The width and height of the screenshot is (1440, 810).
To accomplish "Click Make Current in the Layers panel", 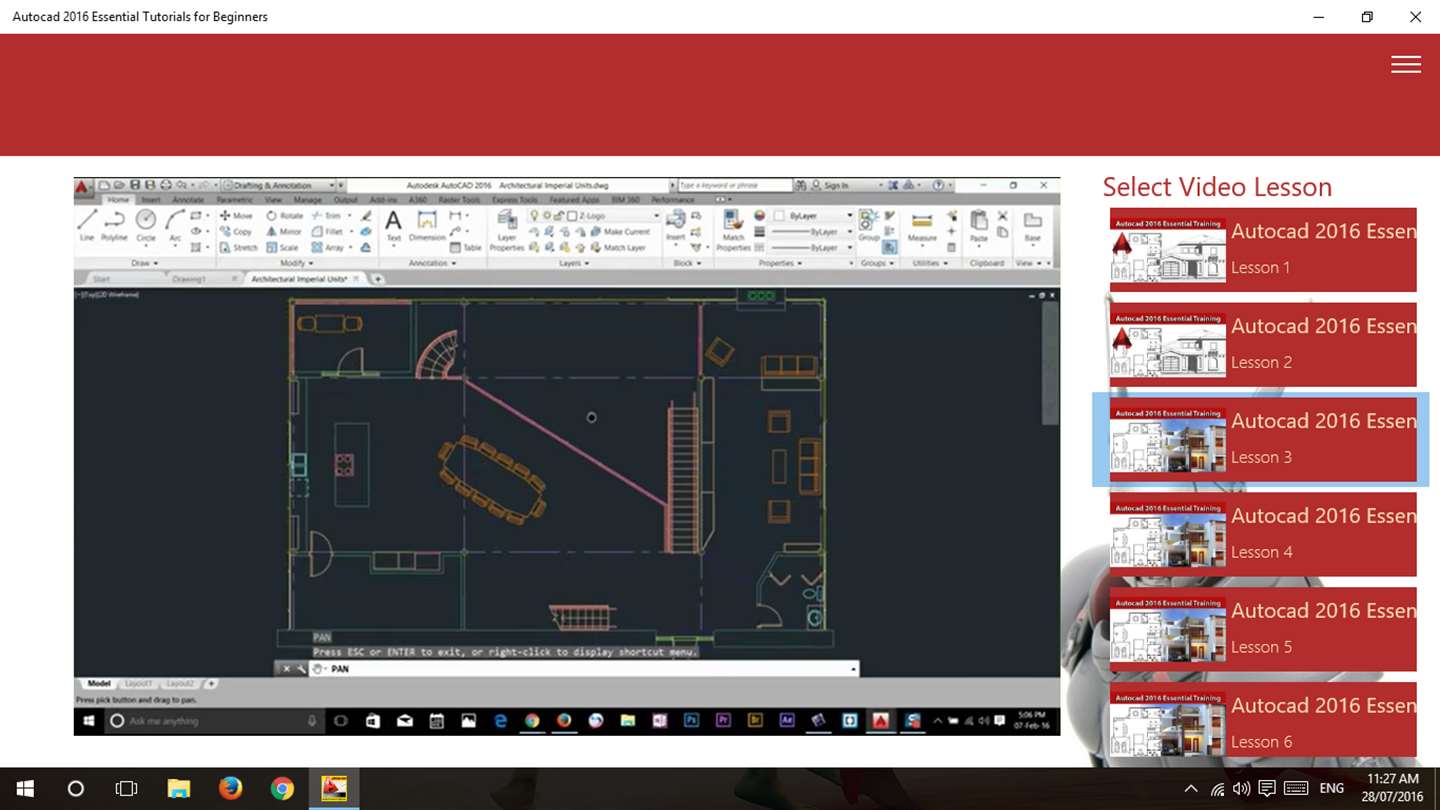I will coord(620,232).
